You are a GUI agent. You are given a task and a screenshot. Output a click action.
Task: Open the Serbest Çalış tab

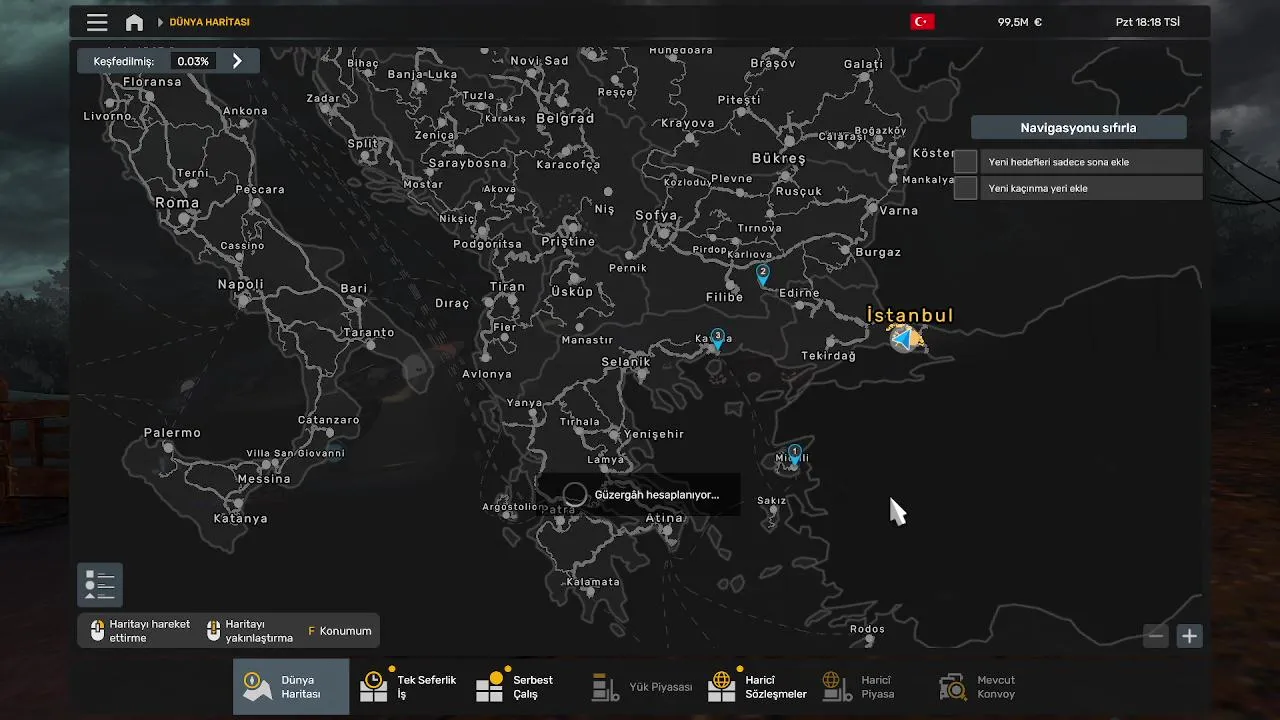tap(524, 687)
